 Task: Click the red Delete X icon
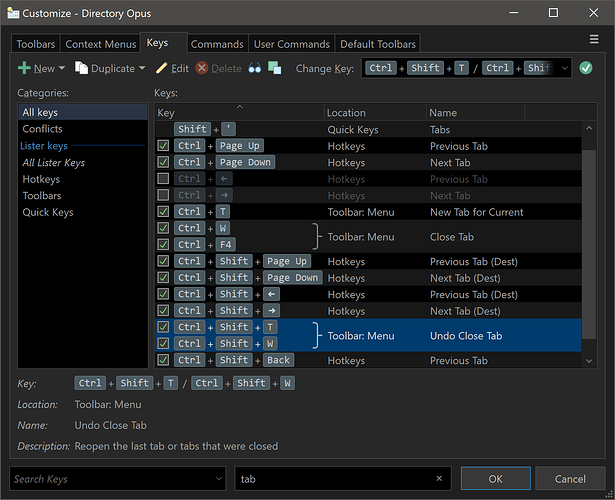[x=202, y=68]
